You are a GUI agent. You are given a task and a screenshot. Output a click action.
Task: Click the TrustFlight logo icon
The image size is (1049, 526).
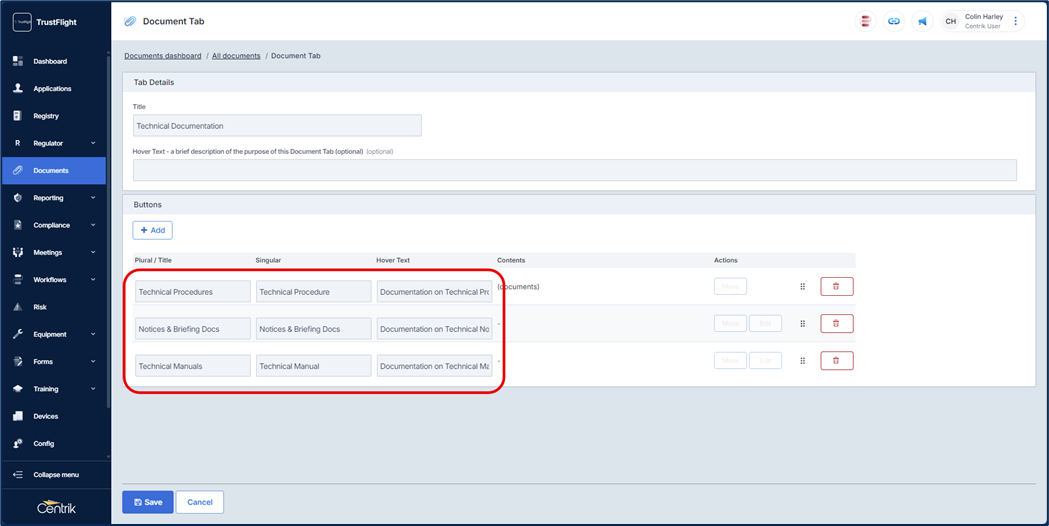tap(21, 22)
